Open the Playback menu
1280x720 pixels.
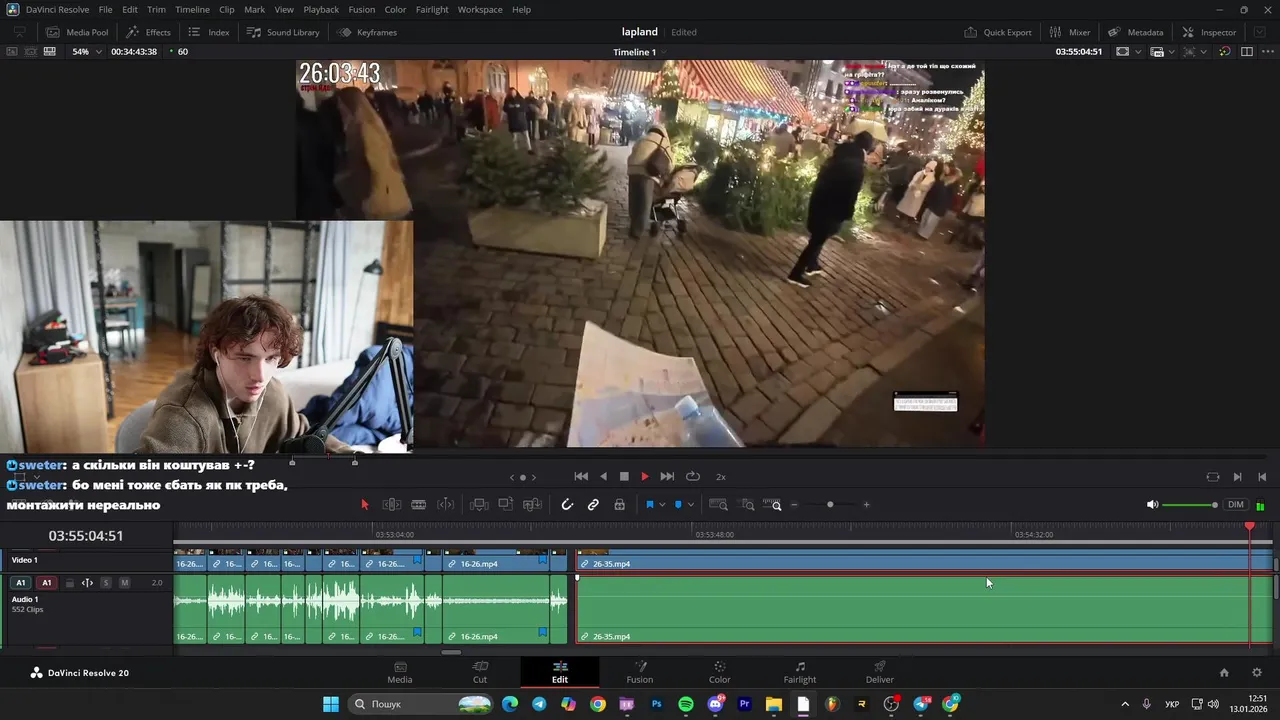coord(321,9)
